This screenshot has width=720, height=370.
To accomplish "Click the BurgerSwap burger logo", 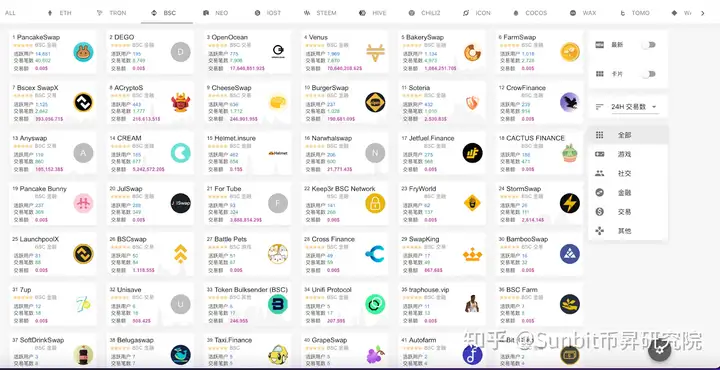I will (375, 102).
